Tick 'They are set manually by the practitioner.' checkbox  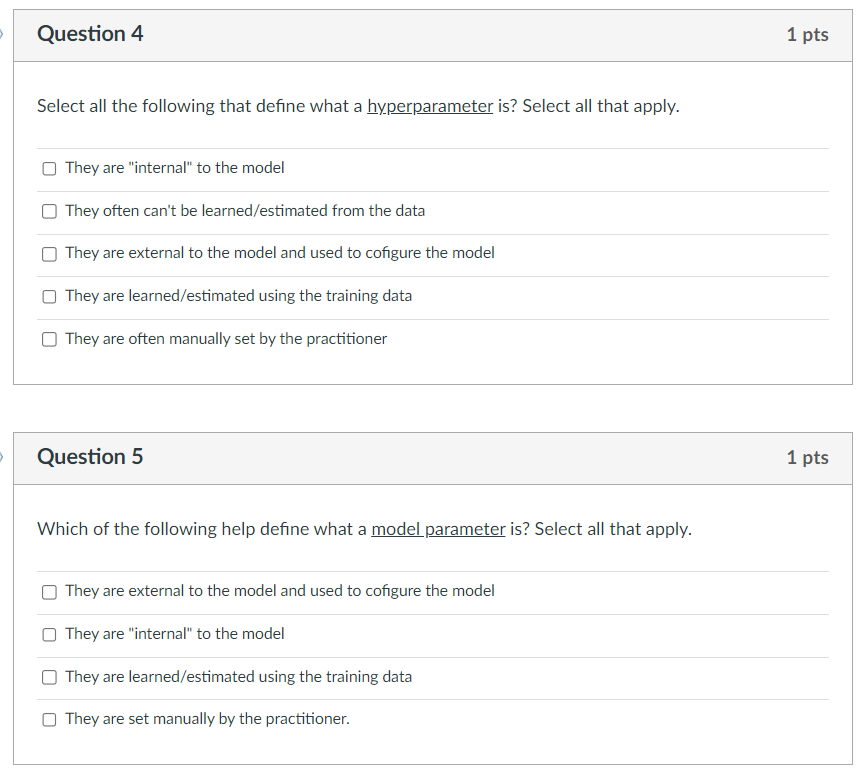coord(49,719)
